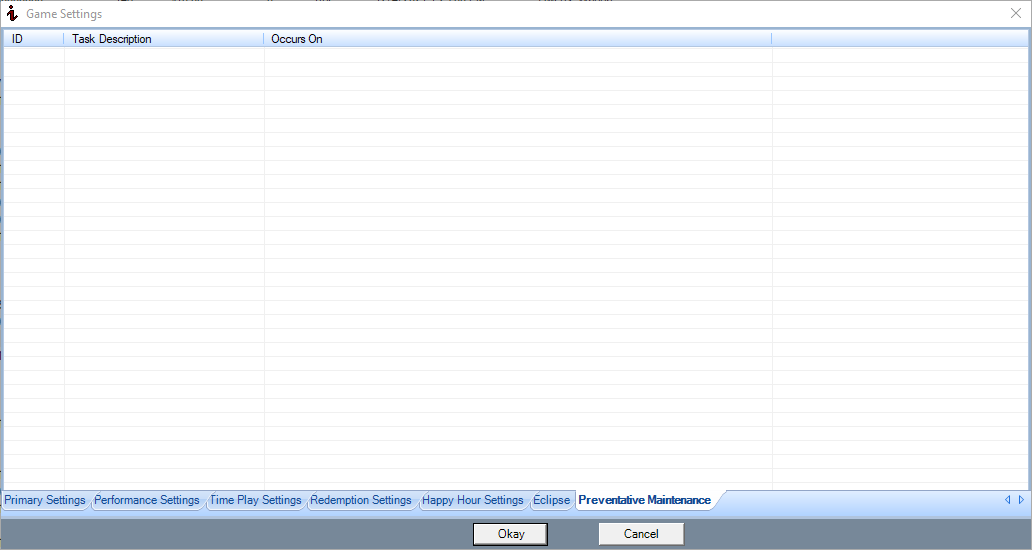Select the Preventative Maintenance tab

click(x=645, y=500)
